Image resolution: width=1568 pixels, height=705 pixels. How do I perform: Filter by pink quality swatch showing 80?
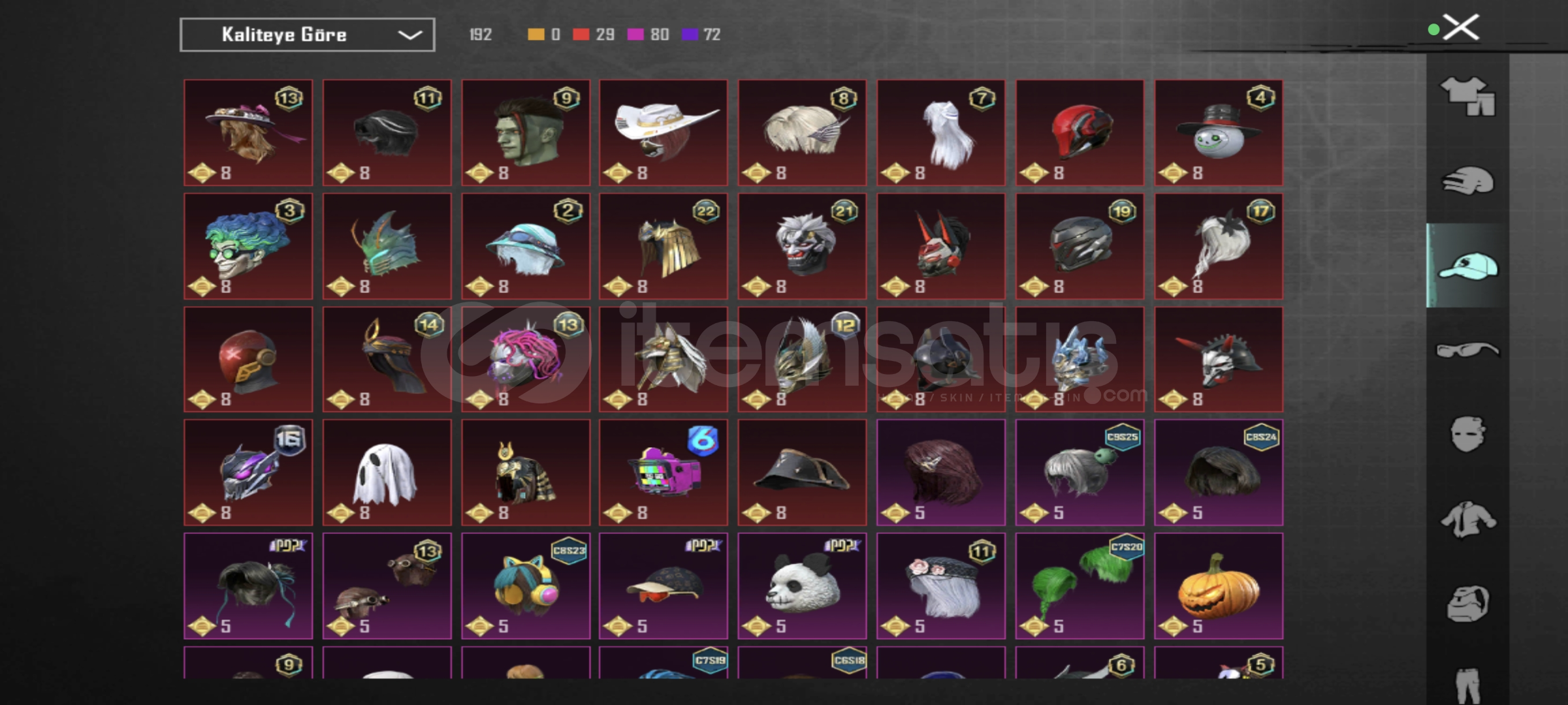[635, 34]
